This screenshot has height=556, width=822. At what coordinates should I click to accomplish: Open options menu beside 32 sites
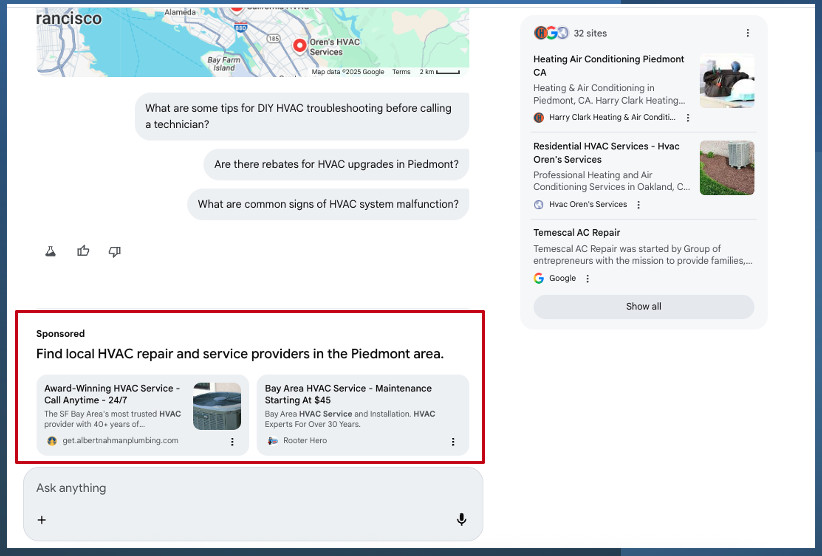pyautogui.click(x=748, y=33)
